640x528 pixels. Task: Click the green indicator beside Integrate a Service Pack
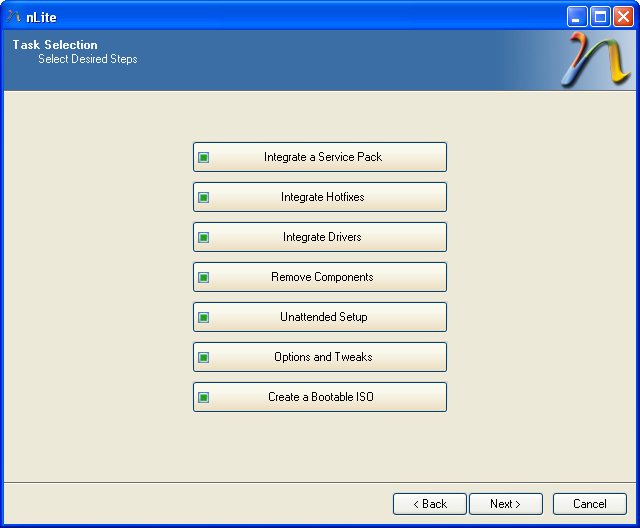(204, 157)
